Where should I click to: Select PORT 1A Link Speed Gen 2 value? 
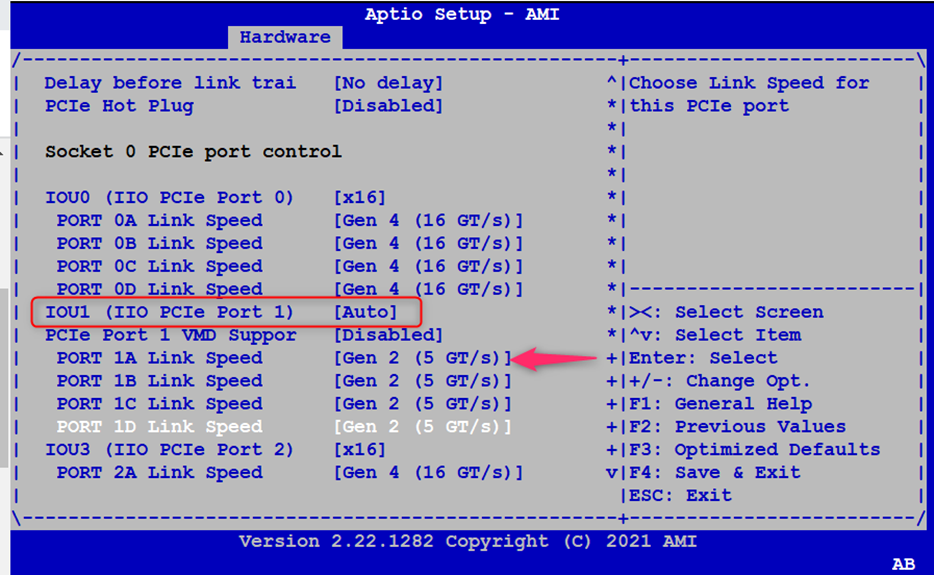(x=422, y=358)
